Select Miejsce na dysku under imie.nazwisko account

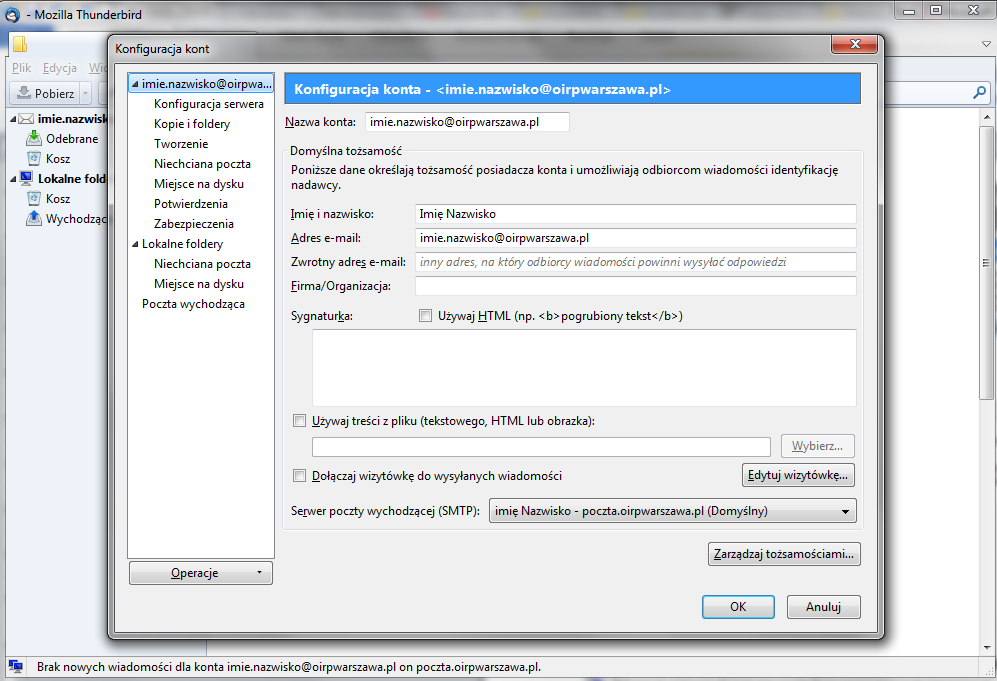(199, 184)
